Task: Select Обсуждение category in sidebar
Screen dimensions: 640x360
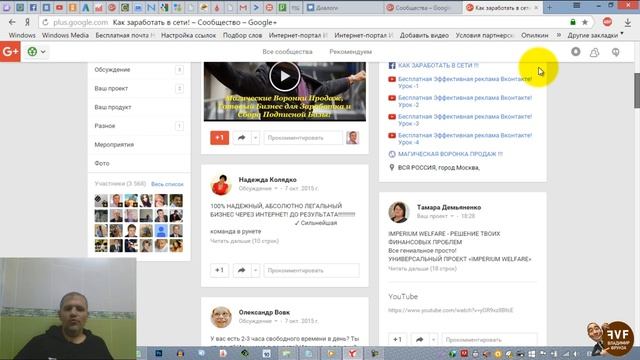Action: (139, 70)
